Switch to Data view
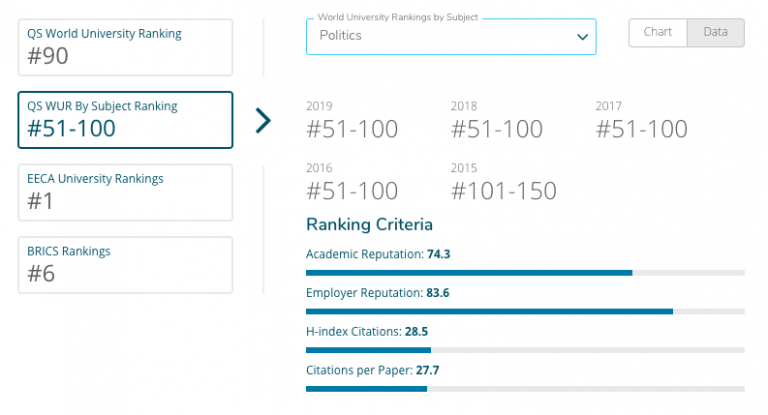Image resolution: width=768 pixels, height=415 pixels. 715,32
